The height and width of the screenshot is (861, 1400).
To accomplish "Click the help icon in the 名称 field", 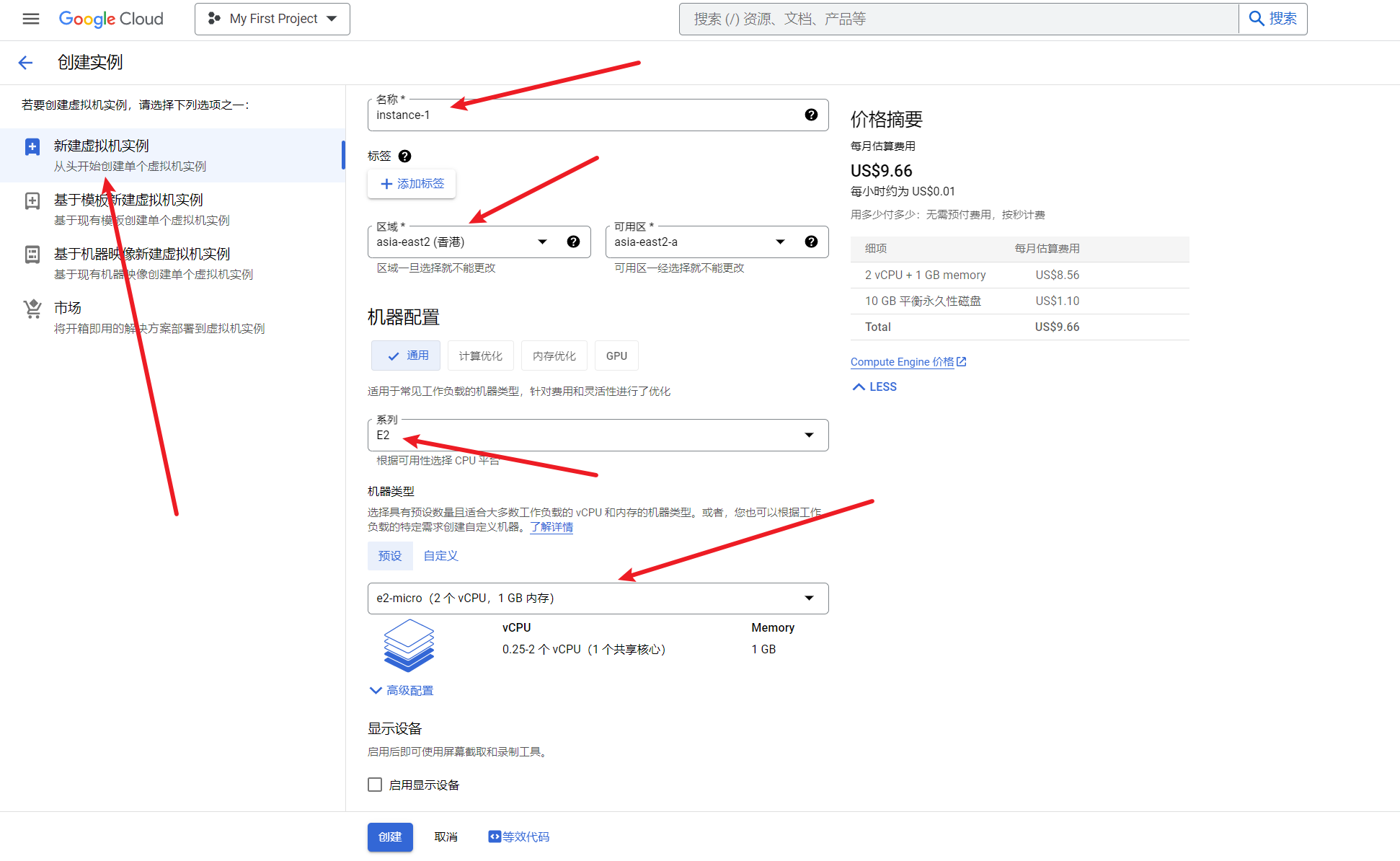I will [x=811, y=115].
